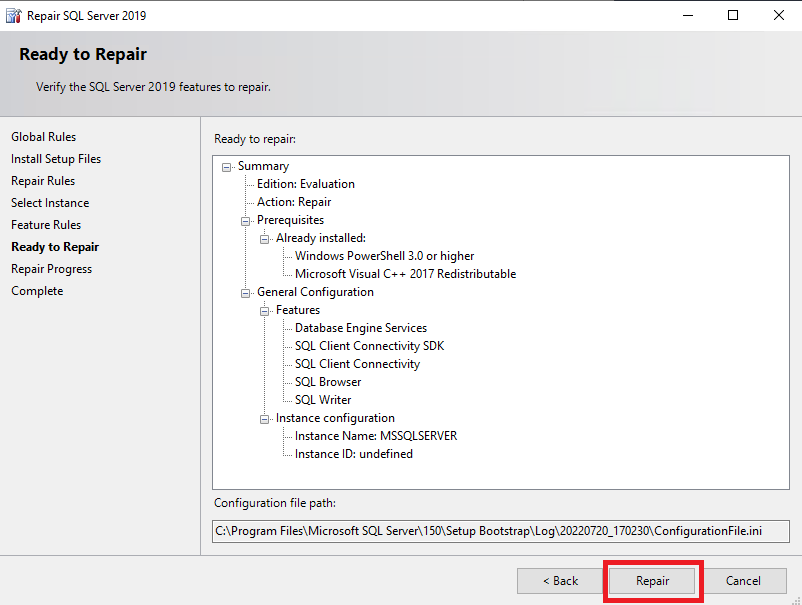Image resolution: width=802 pixels, height=605 pixels.
Task: Collapse the Instance configuration node
Action: click(264, 419)
